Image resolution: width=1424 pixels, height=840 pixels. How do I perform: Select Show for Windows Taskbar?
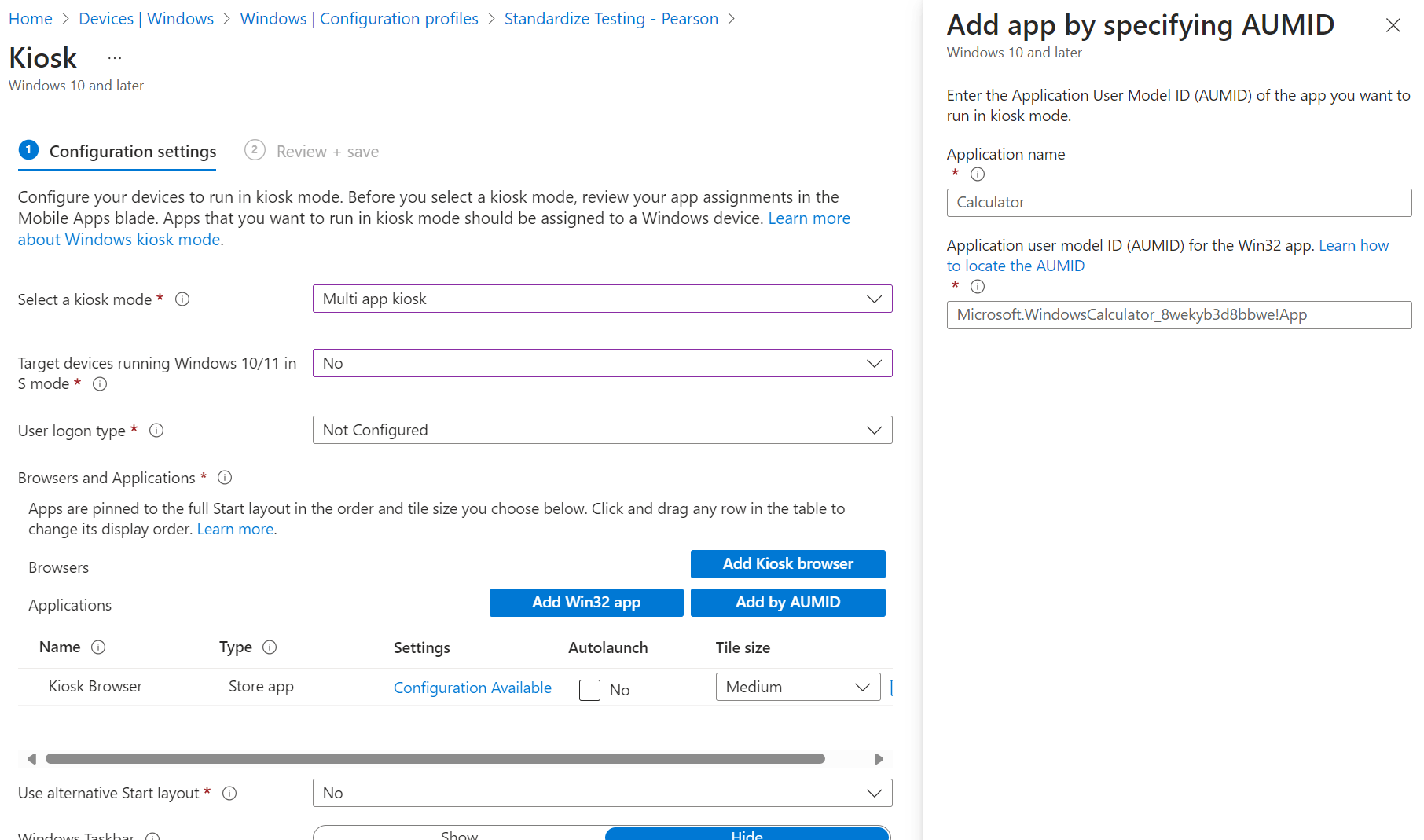(459, 834)
